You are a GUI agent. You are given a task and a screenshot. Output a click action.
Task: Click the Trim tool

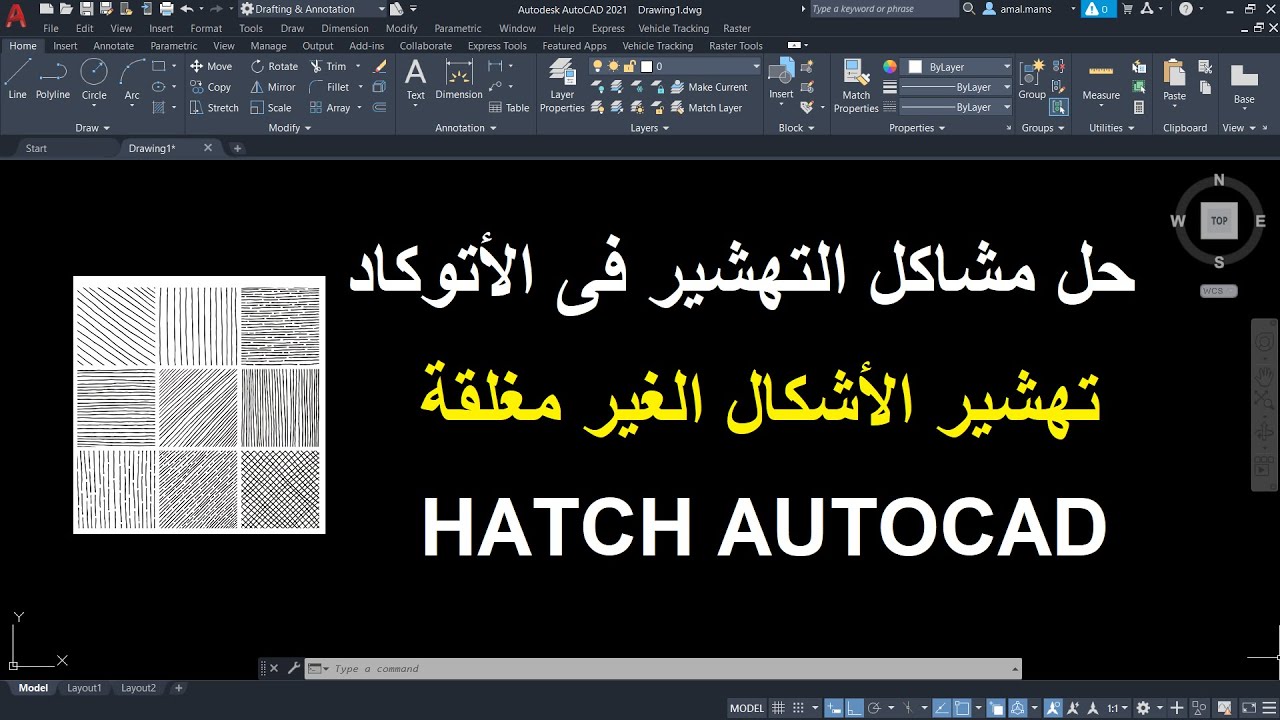tap(328, 66)
